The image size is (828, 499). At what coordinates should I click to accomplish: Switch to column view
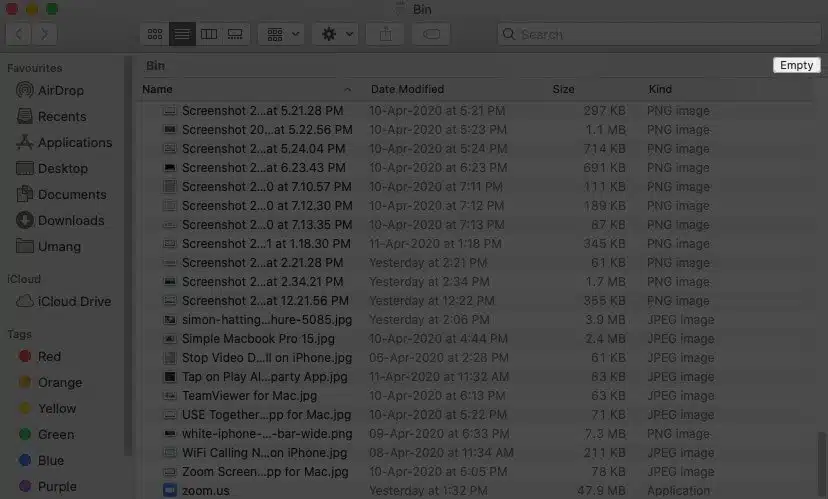pos(209,34)
